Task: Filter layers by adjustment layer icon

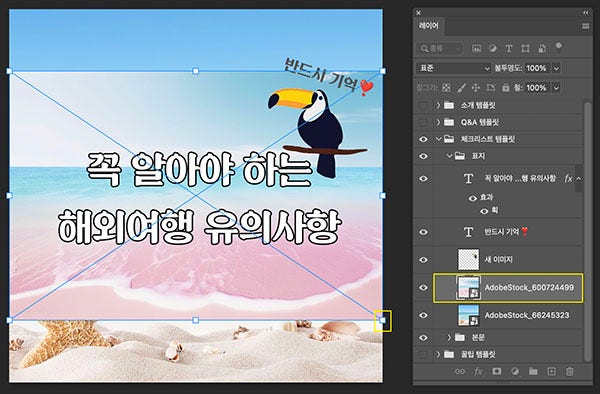Action: pos(493,49)
